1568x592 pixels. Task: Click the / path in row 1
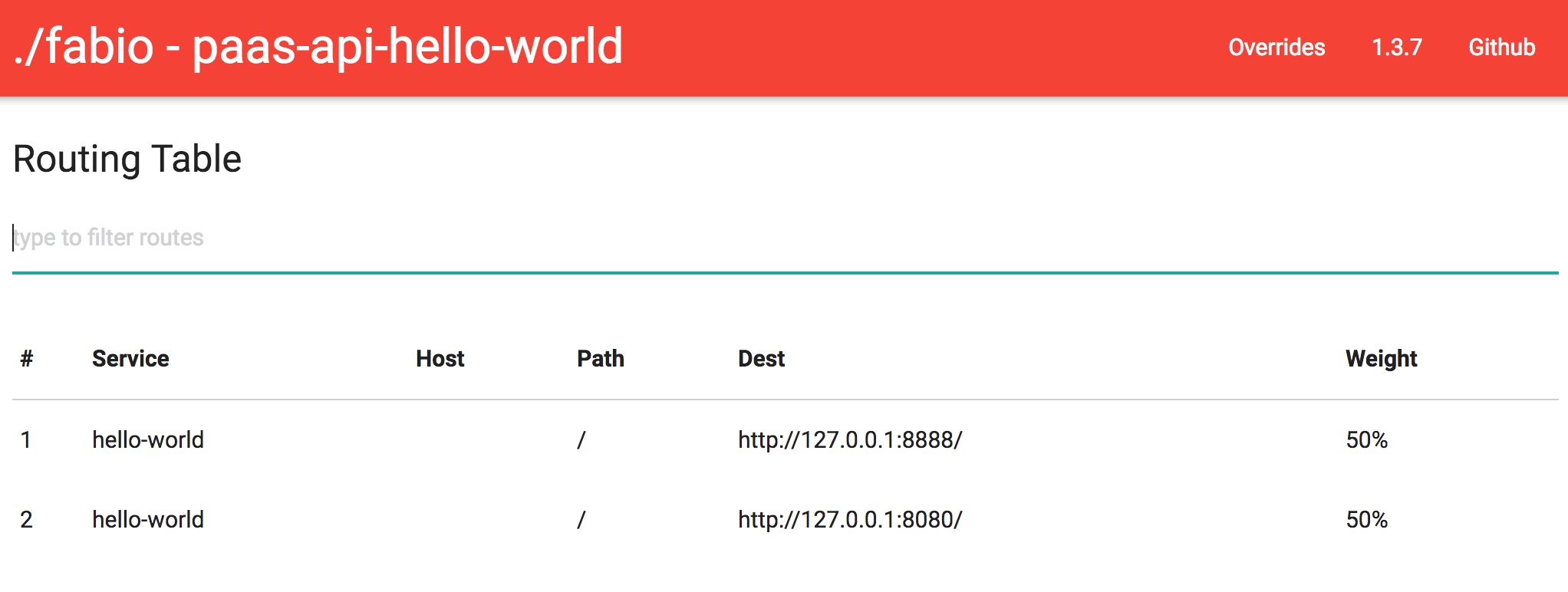click(x=581, y=440)
